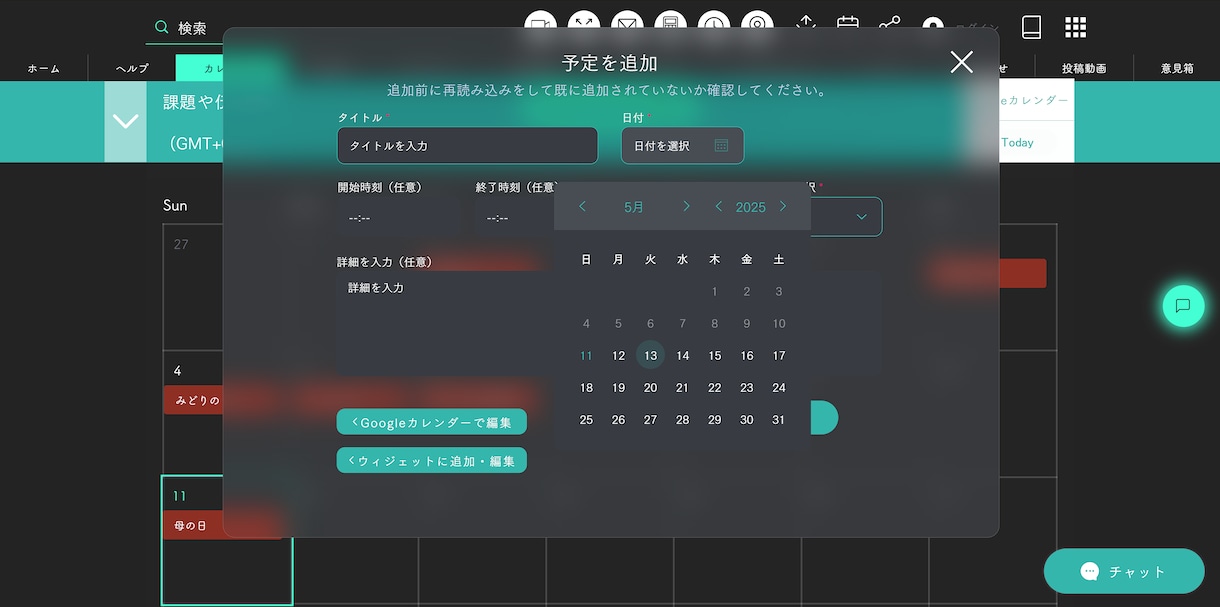Select date 27 in the date picker
The width and height of the screenshot is (1220, 607).
[x=650, y=419]
